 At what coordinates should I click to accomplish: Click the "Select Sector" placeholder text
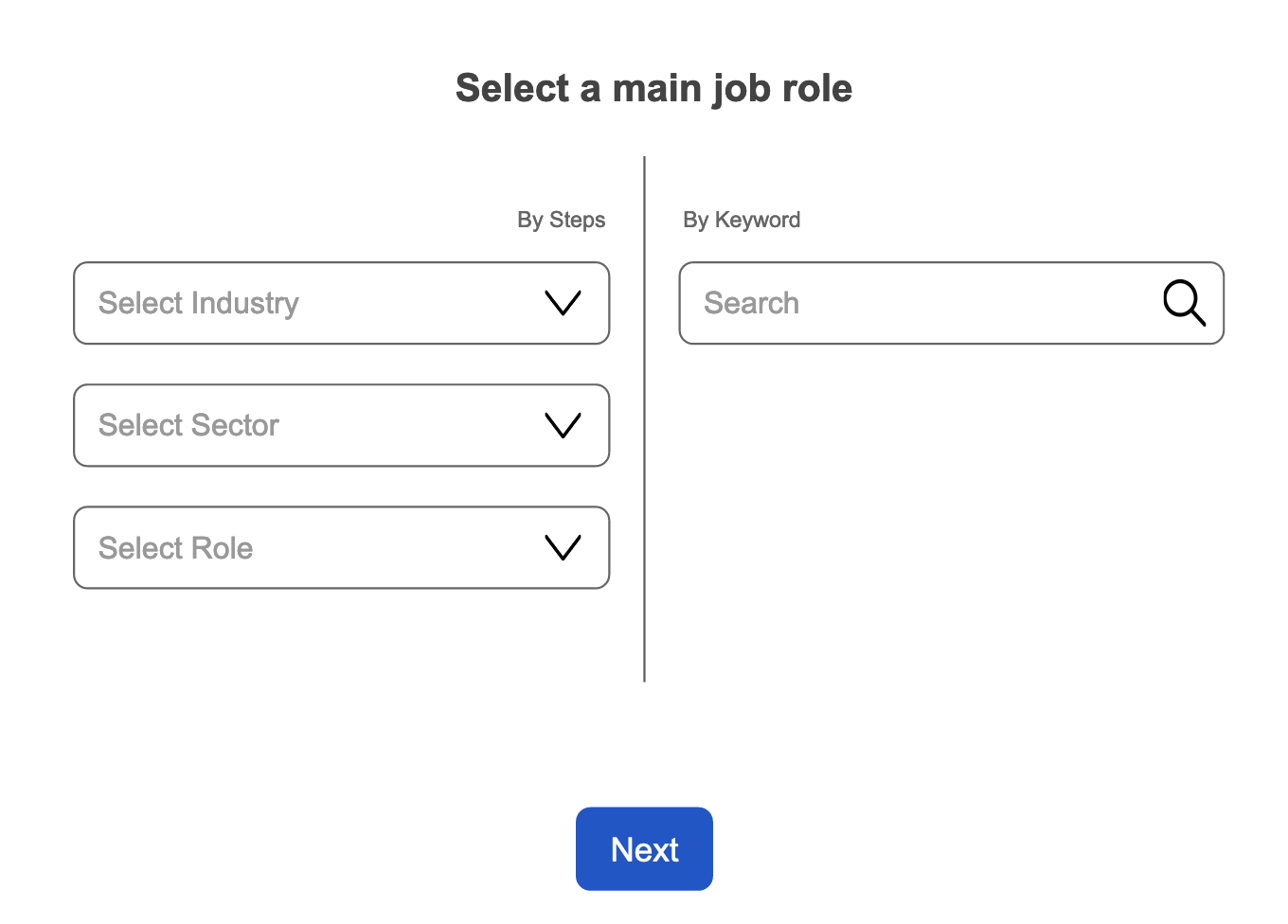[188, 426]
